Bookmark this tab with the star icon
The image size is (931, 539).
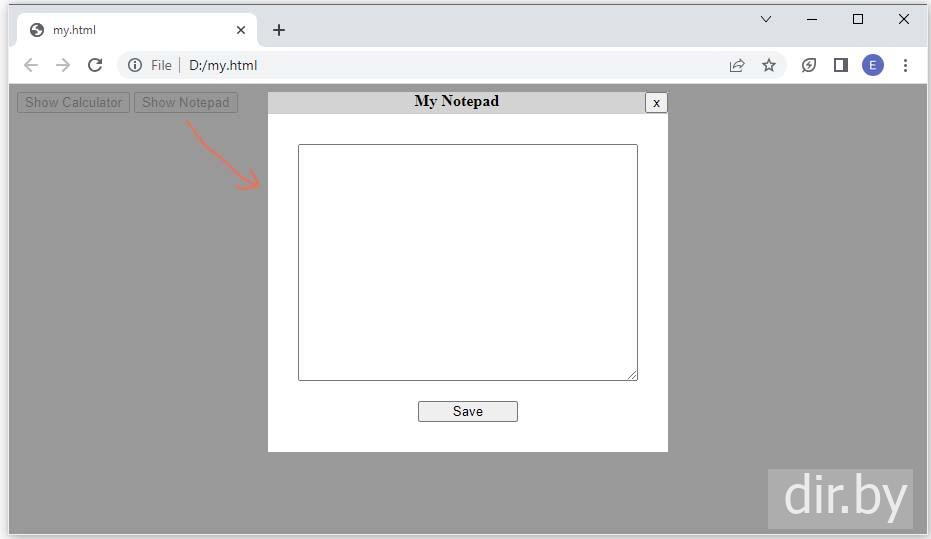click(769, 65)
